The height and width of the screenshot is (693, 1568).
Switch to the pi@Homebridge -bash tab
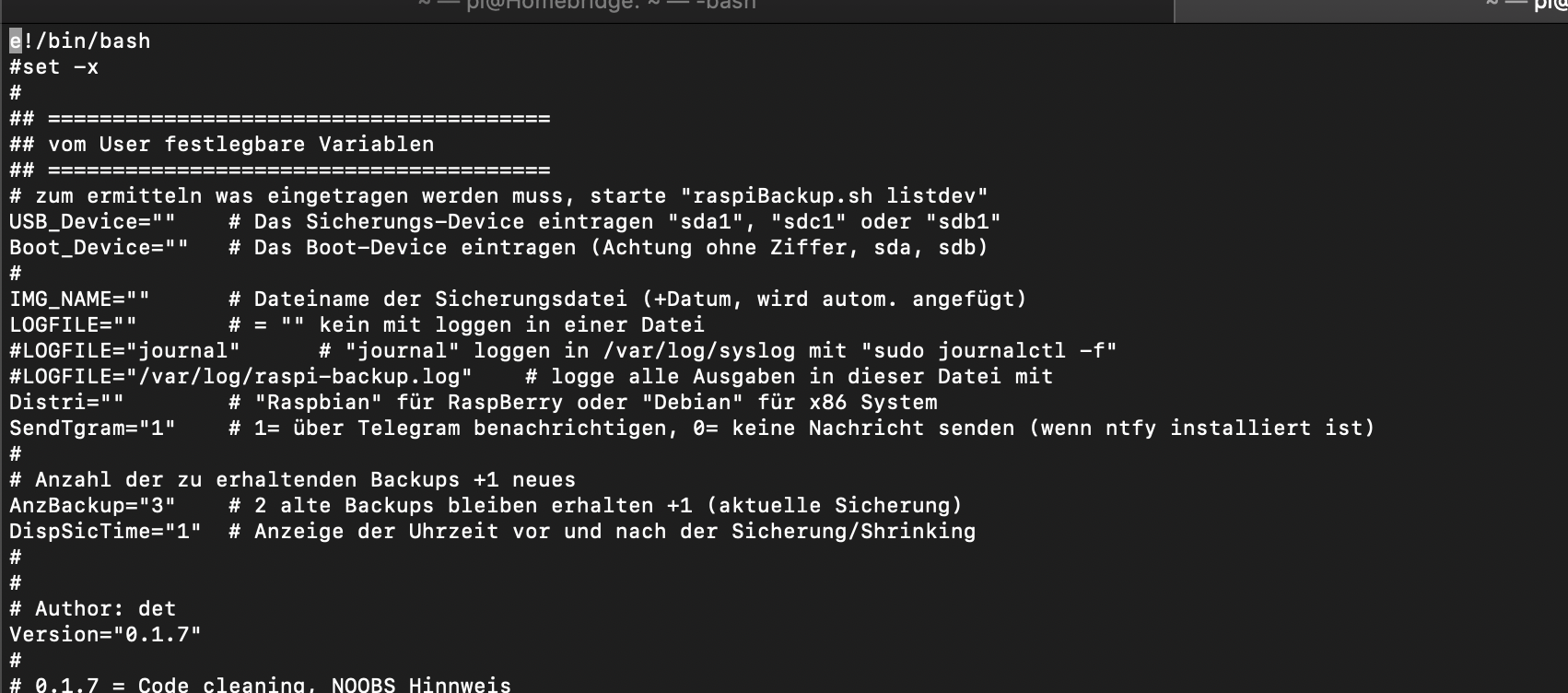pos(587,6)
